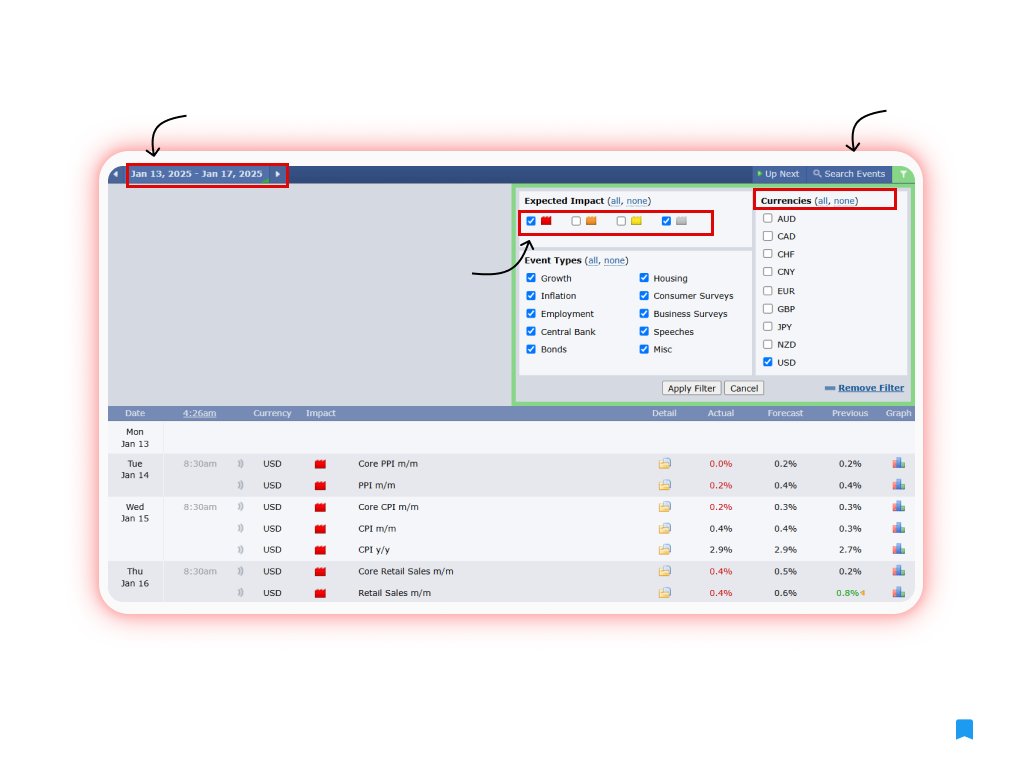The width and height of the screenshot is (1024, 768).
Task: Uncheck Business Surveys event type
Action: pyautogui.click(x=644, y=313)
